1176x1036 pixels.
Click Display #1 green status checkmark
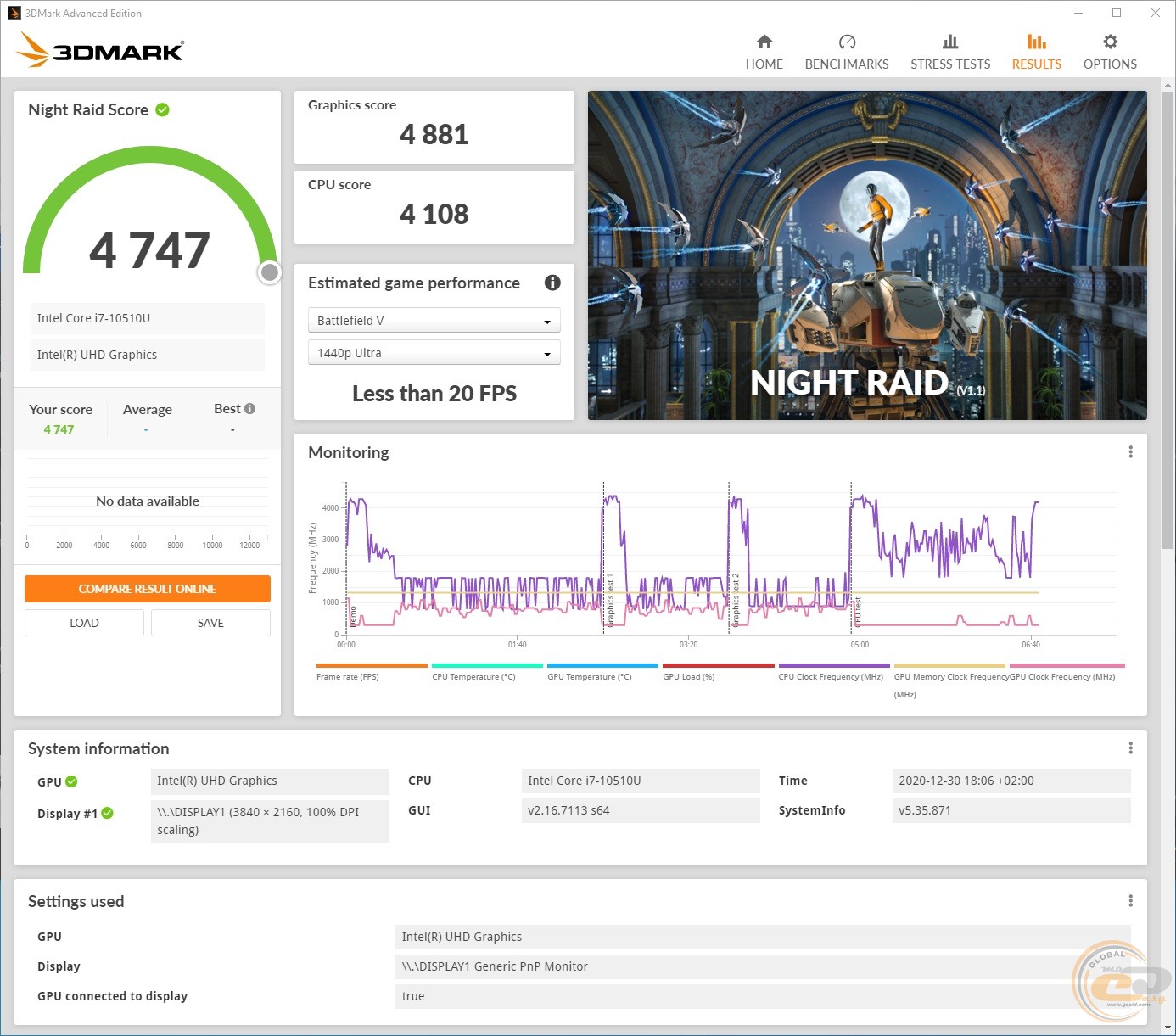point(108,813)
